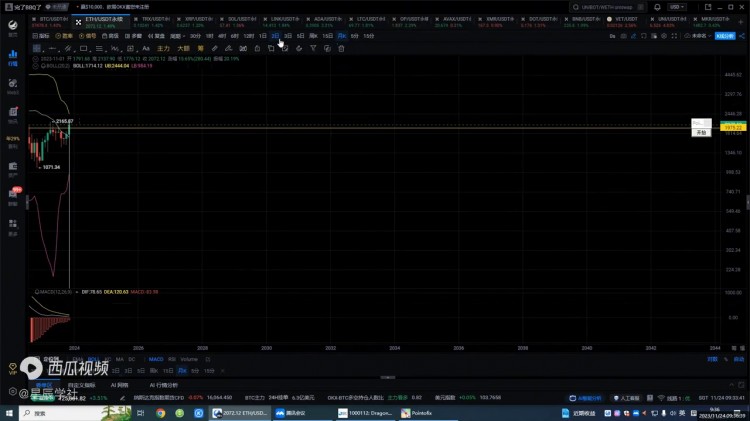Switch to XRP/USDT symbol tab
Screen dimensions: 750x421
195,22
